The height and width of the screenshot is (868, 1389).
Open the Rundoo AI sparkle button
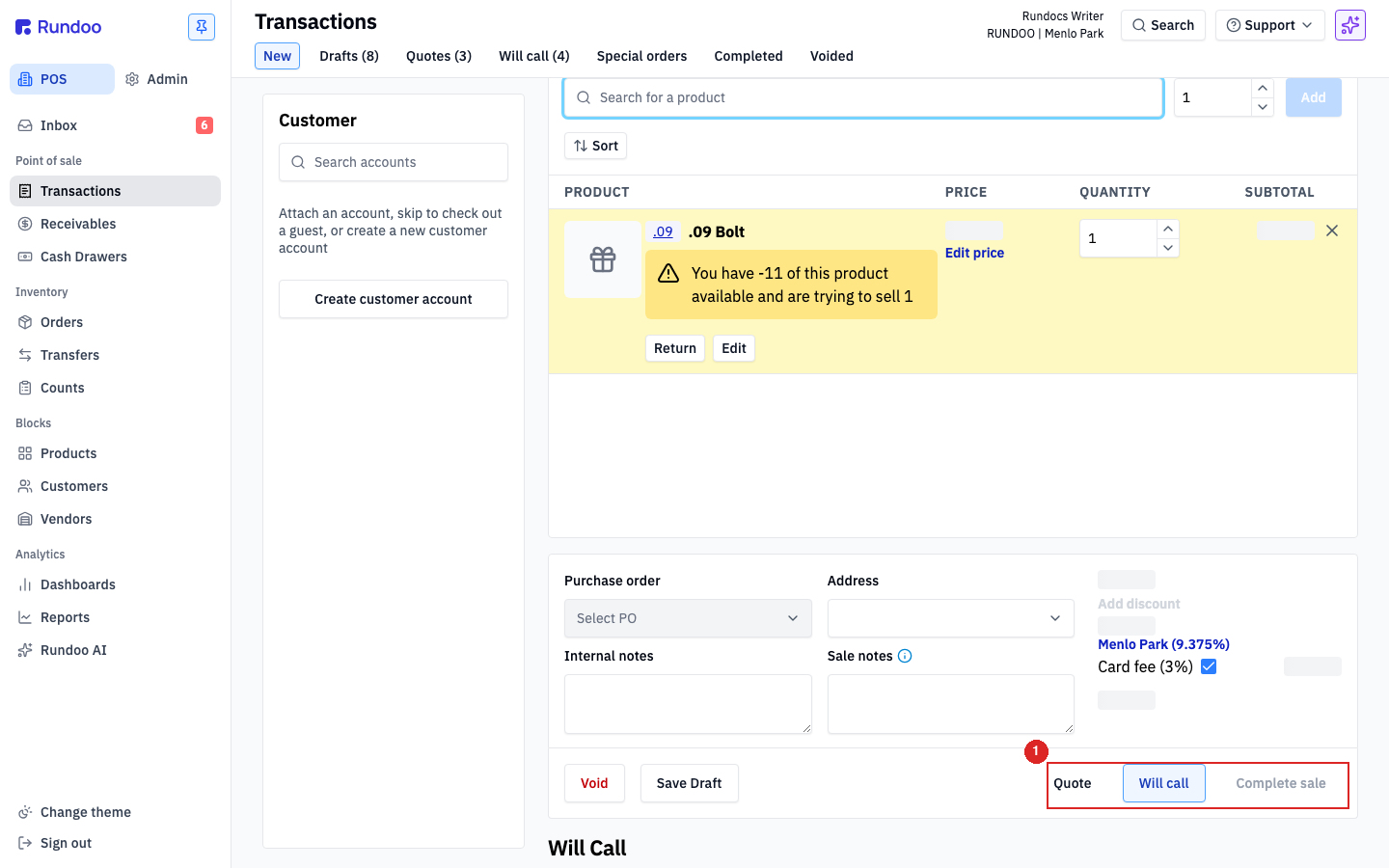(1349, 25)
